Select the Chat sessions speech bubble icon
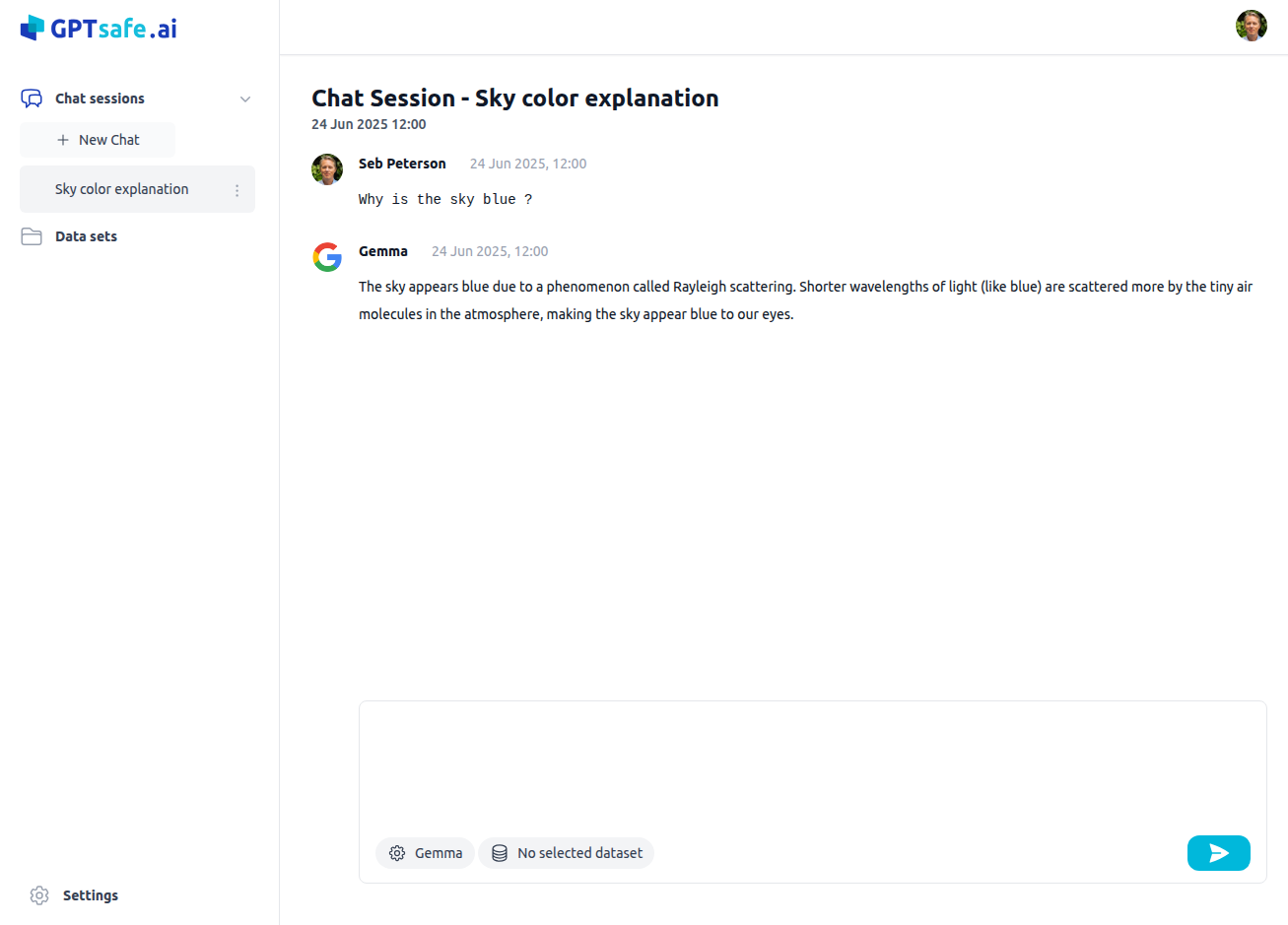 point(30,98)
